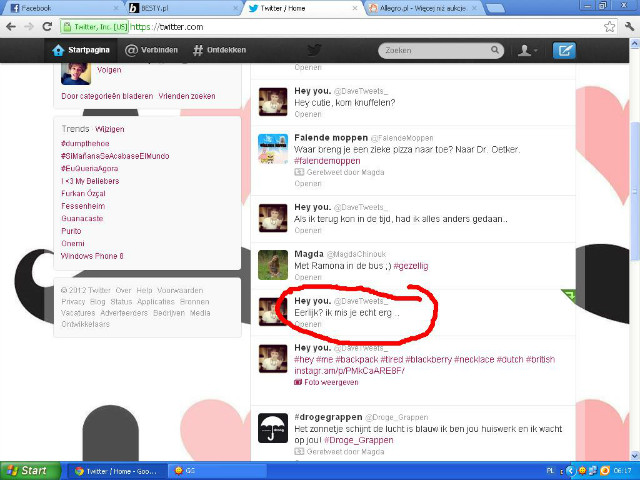
Task: Click Door categorieën bladeren link
Action: 107,96
